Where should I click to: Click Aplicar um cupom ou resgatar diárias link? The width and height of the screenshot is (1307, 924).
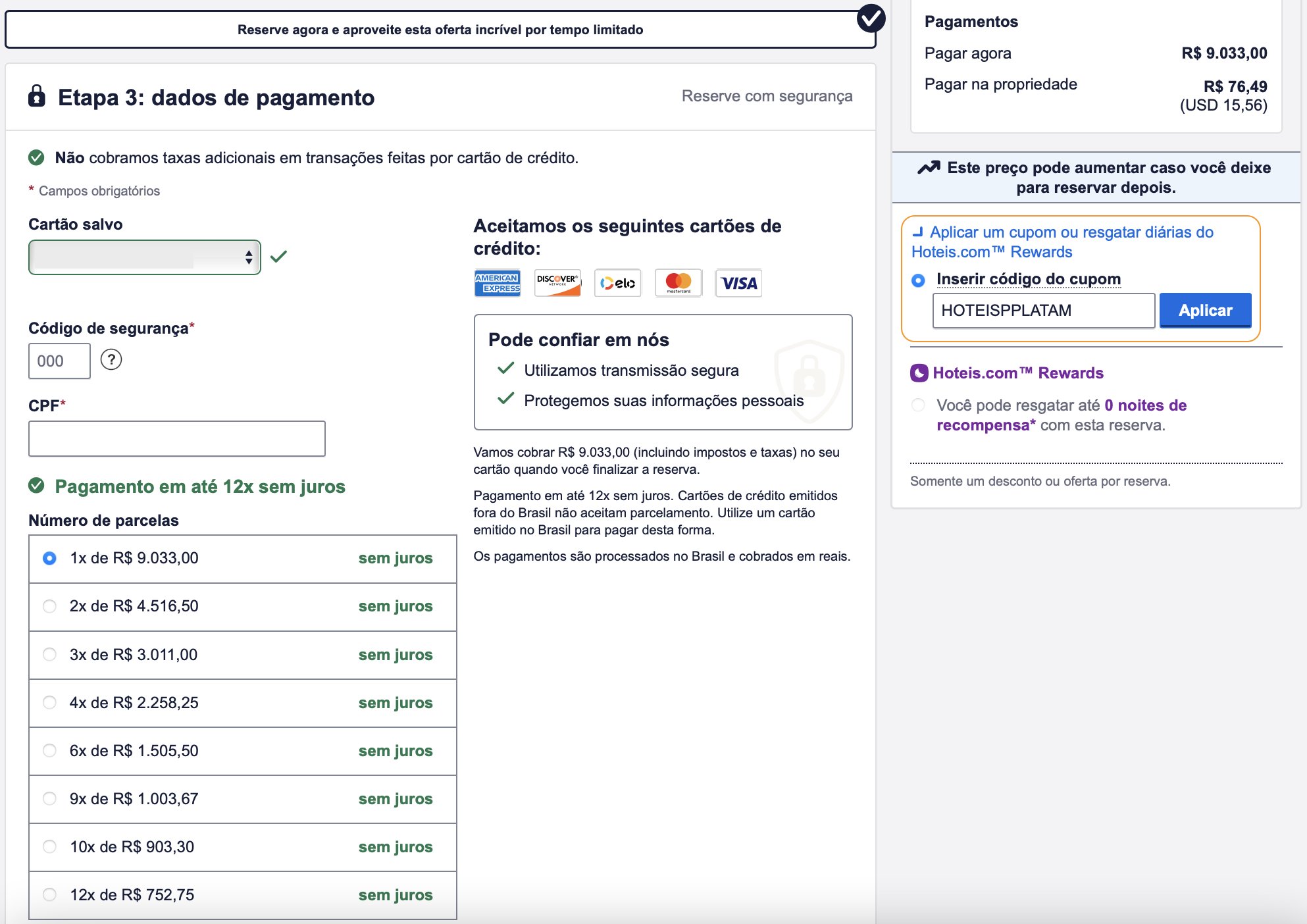click(x=1062, y=242)
